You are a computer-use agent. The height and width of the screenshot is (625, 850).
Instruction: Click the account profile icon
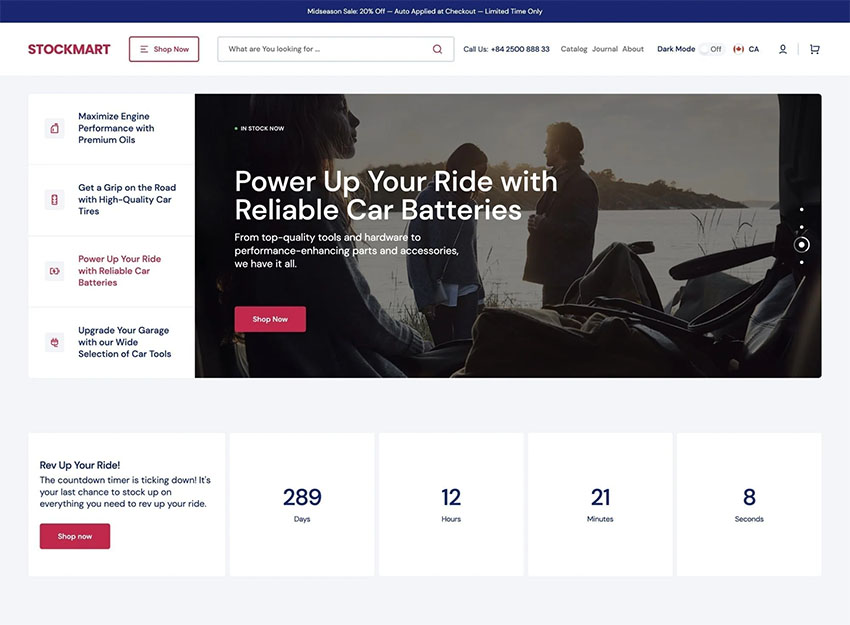783,48
